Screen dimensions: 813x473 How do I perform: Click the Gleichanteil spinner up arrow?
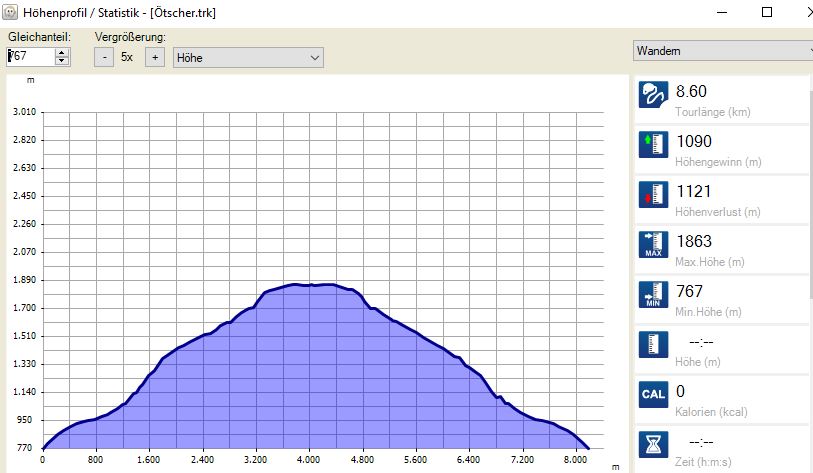pyautogui.click(x=62, y=52)
